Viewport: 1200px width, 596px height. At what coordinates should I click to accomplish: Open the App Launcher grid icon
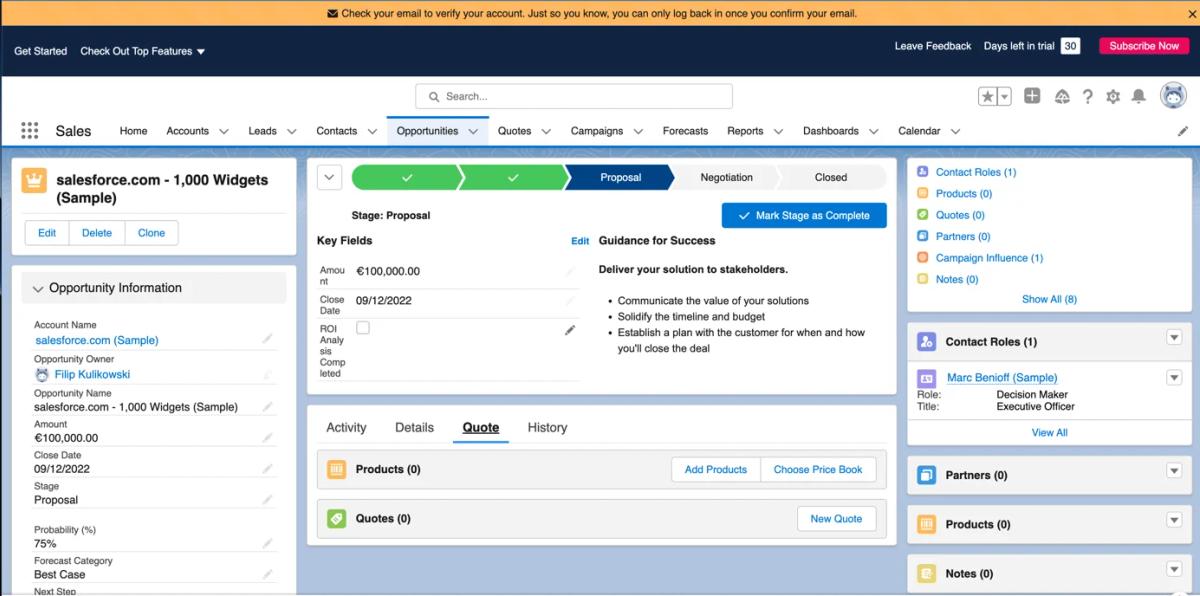pos(29,131)
